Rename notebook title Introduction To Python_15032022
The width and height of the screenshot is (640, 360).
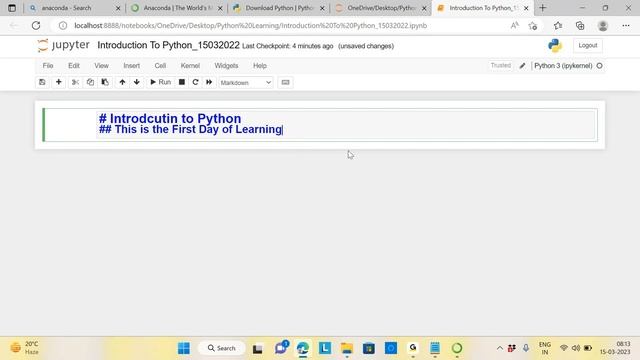(x=168, y=45)
